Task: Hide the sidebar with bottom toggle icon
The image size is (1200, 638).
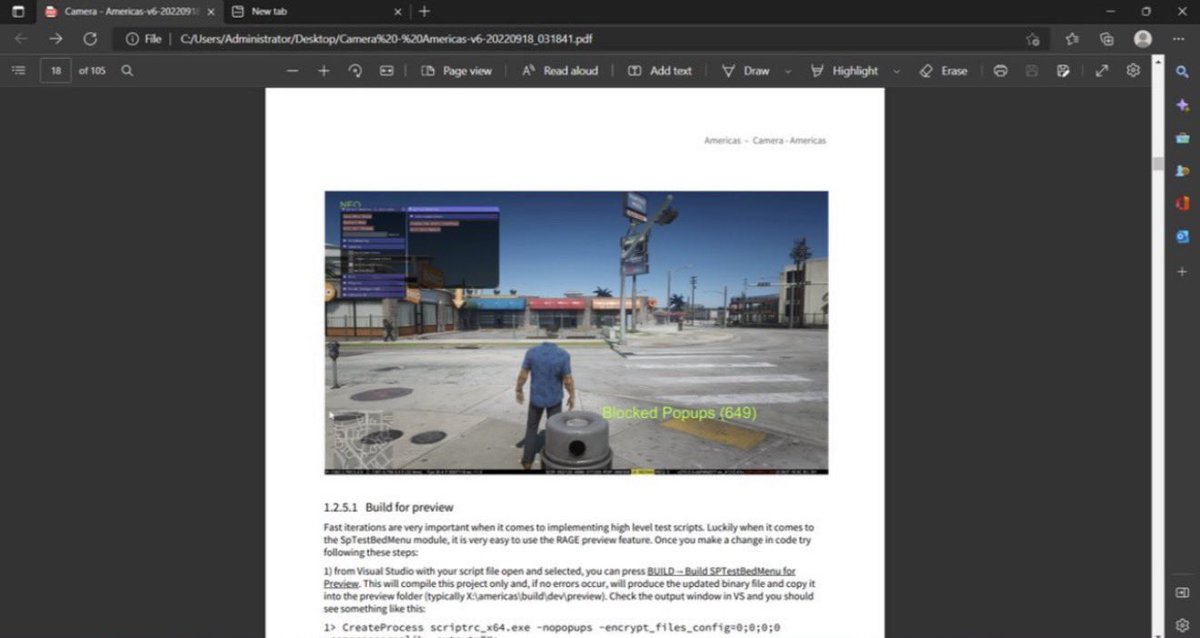Action: pos(1182,594)
